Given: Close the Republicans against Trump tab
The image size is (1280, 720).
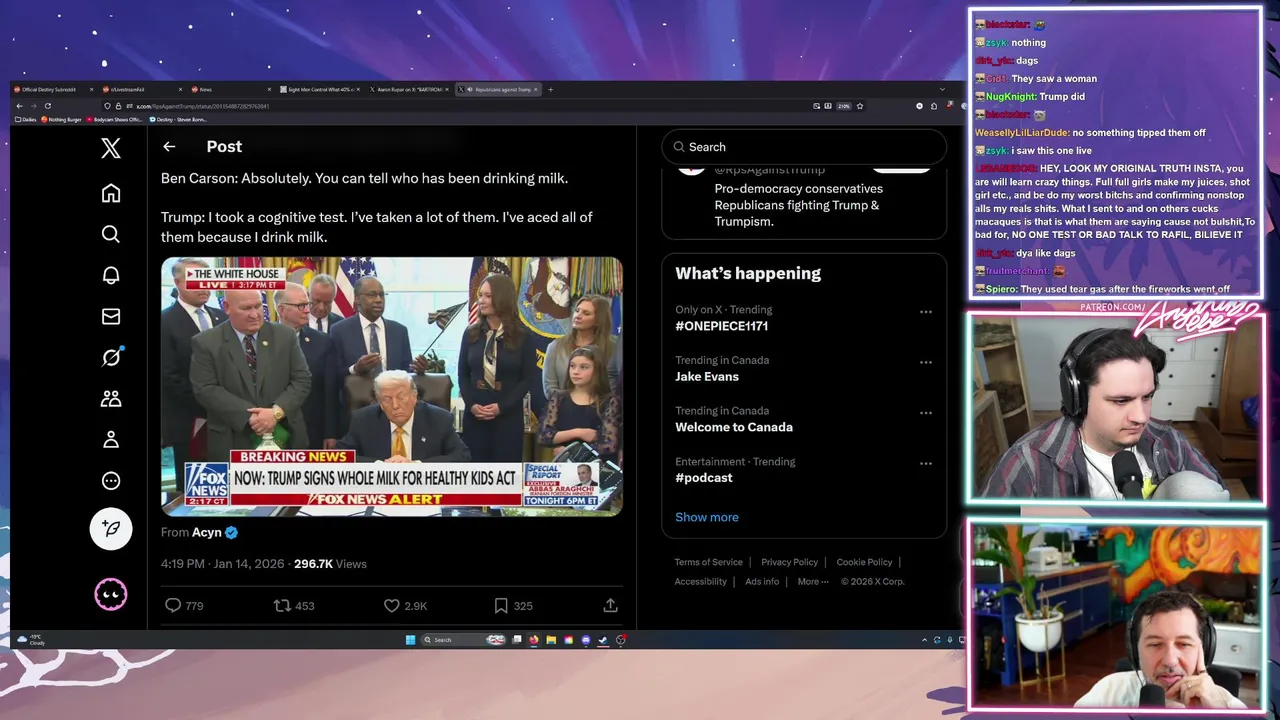Looking at the screenshot, I should tap(536, 90).
